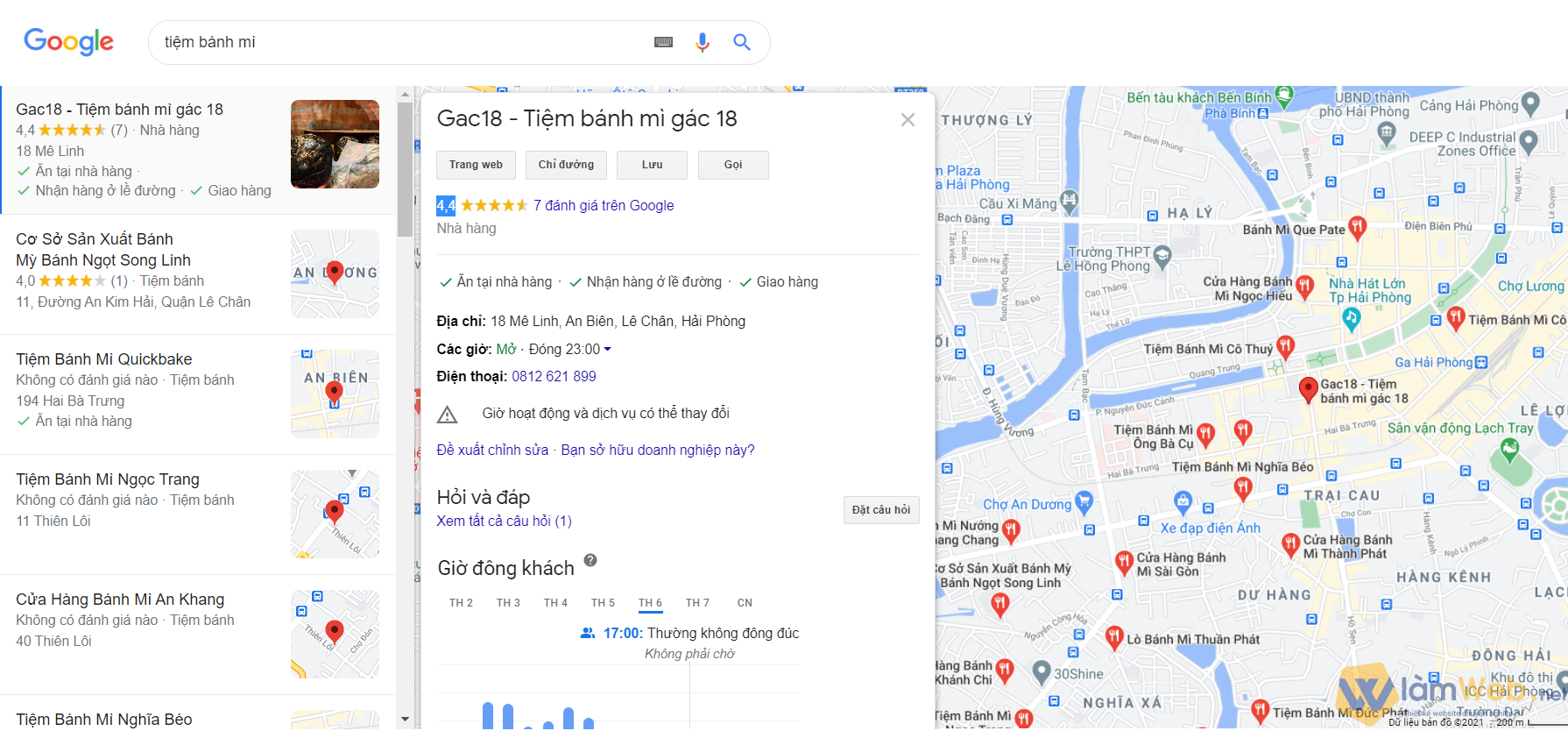Switch to TH 4 busy-hours tab

[555, 603]
